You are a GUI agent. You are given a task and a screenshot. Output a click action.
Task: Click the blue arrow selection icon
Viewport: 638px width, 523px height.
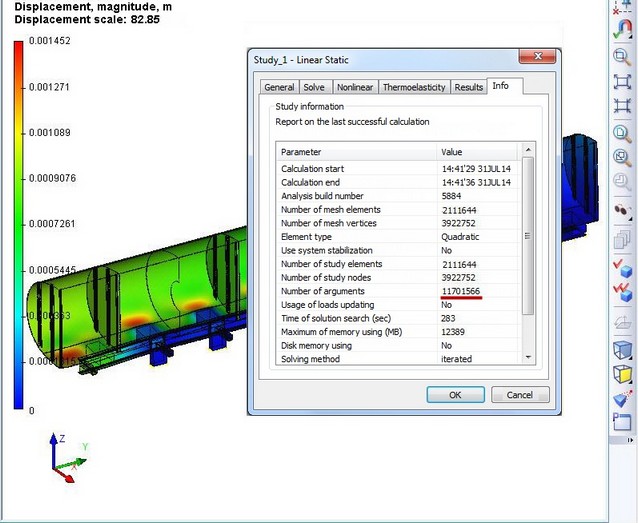click(x=622, y=399)
